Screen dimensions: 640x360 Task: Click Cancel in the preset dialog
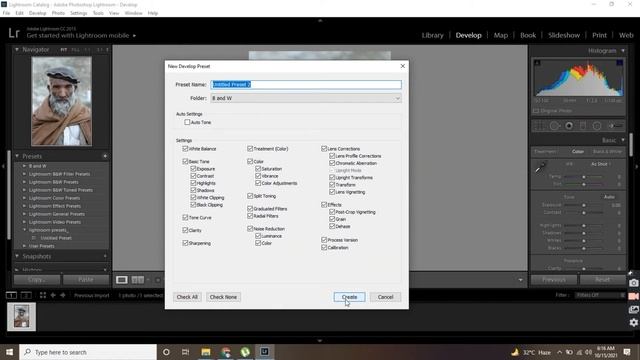click(385, 297)
